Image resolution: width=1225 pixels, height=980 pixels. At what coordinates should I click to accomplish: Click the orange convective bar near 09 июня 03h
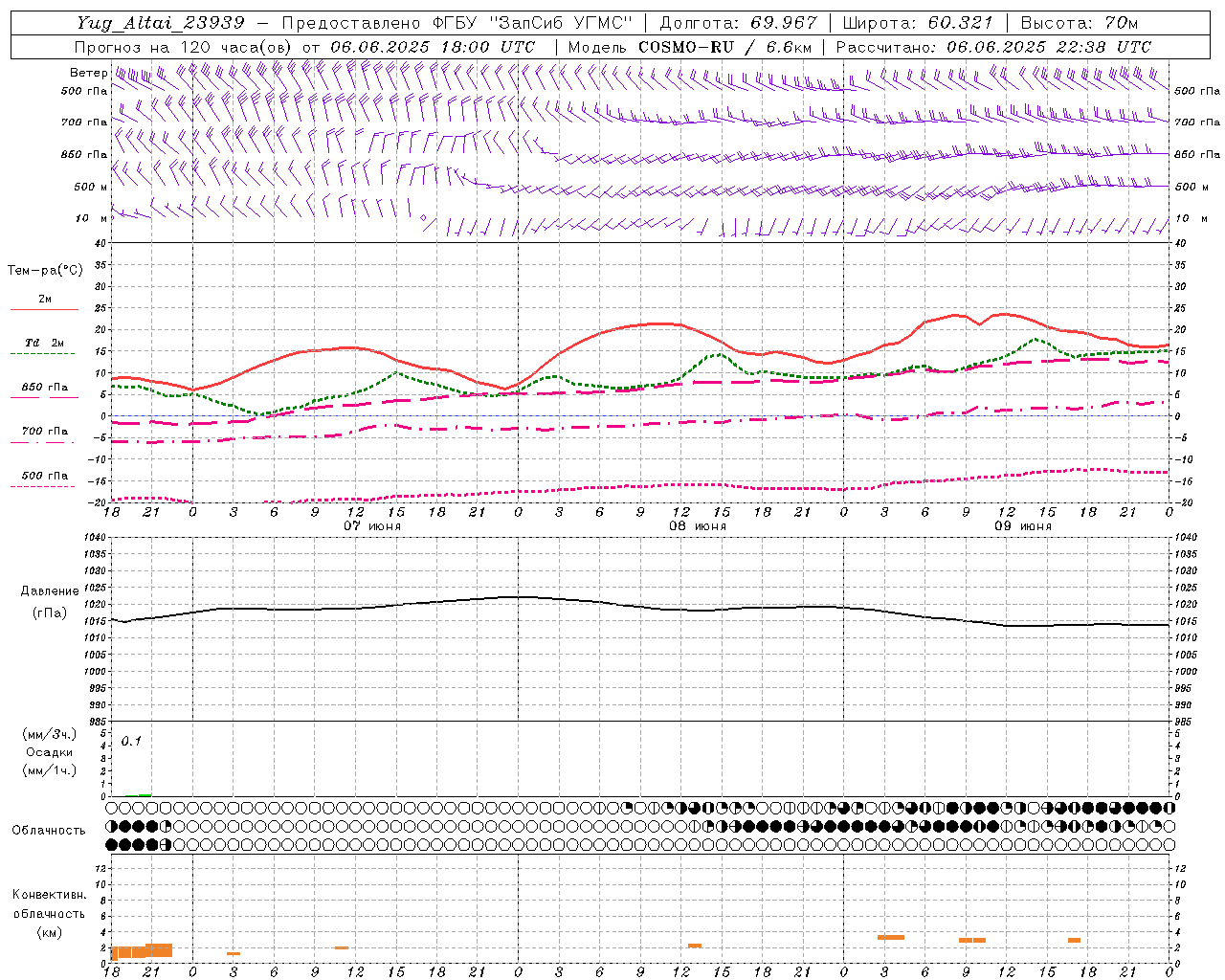(x=891, y=937)
